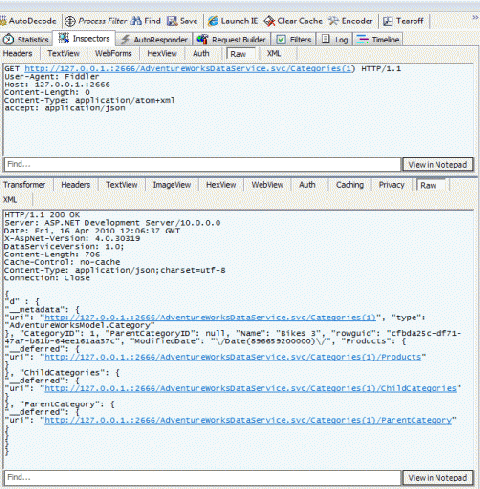Select response Headers tab
480x489 pixels.
76,185
